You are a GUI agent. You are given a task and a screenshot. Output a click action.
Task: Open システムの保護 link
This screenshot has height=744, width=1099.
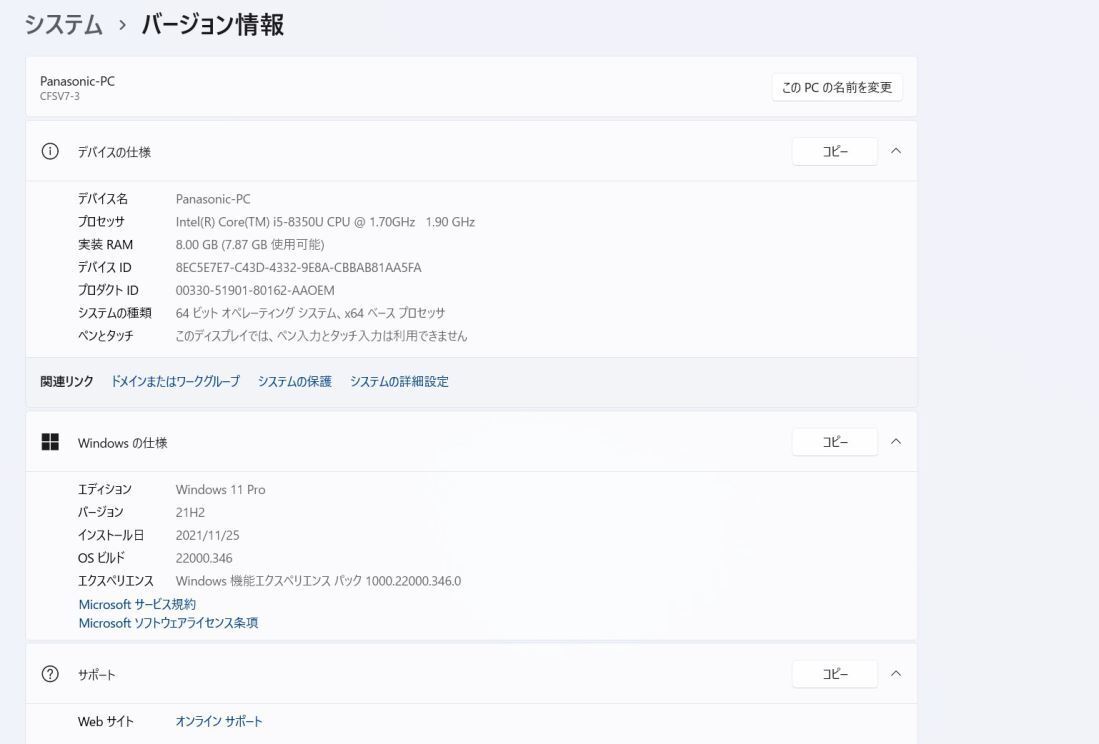pyautogui.click(x=294, y=382)
